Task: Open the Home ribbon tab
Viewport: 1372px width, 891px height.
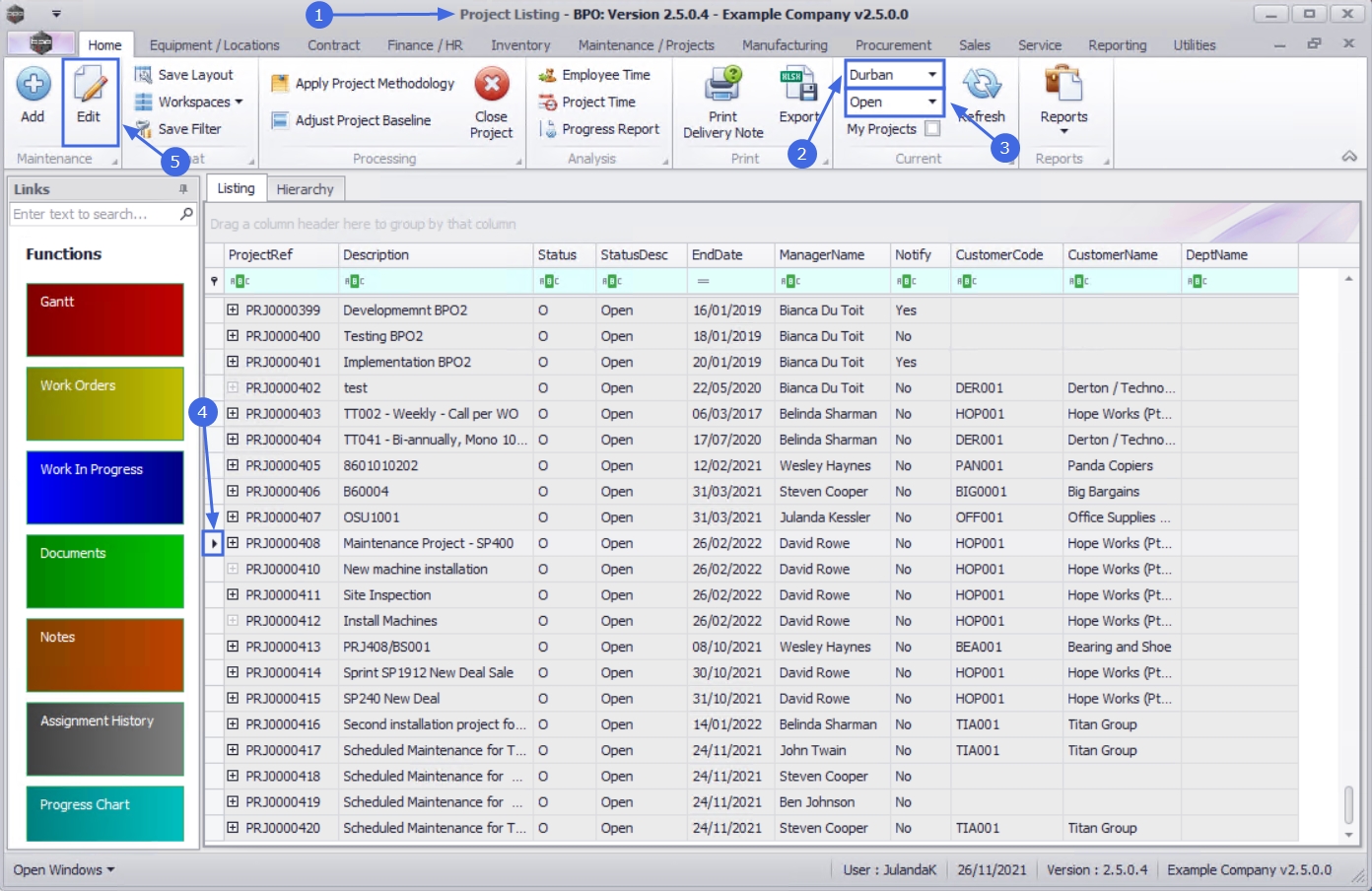Action: click(104, 45)
